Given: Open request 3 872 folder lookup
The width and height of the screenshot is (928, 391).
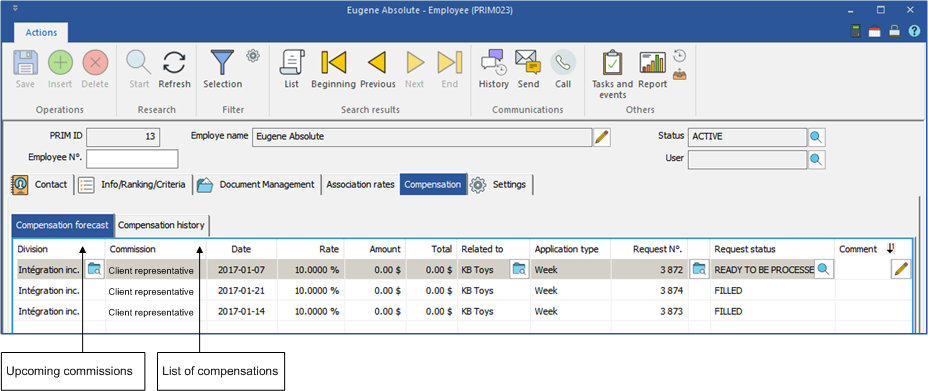Looking at the screenshot, I should click(700, 270).
